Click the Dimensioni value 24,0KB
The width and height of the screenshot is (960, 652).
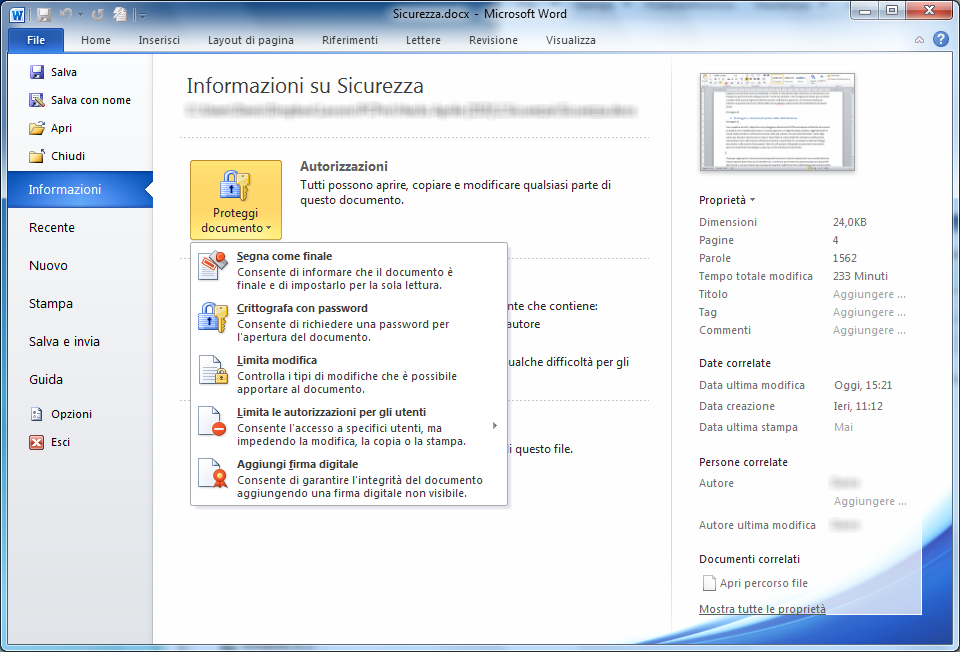[850, 222]
